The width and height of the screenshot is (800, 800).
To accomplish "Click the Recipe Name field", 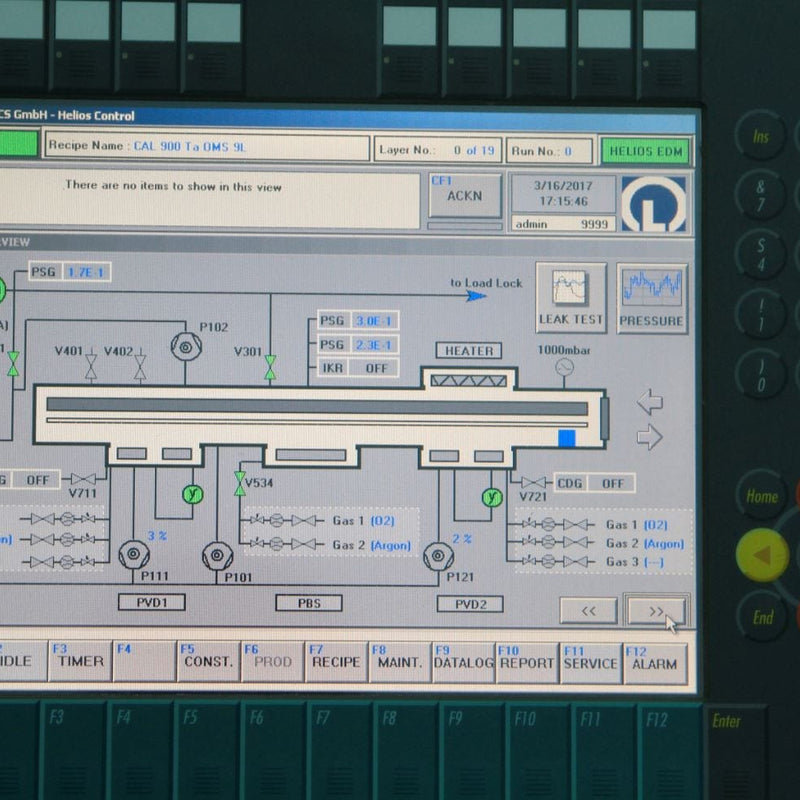I will [207, 147].
